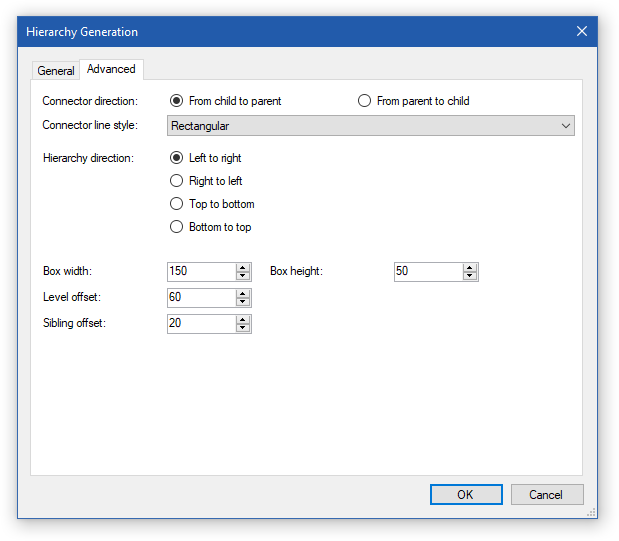Choose Right to left hierarchy direction
The height and width of the screenshot is (541, 619).
pos(206,181)
